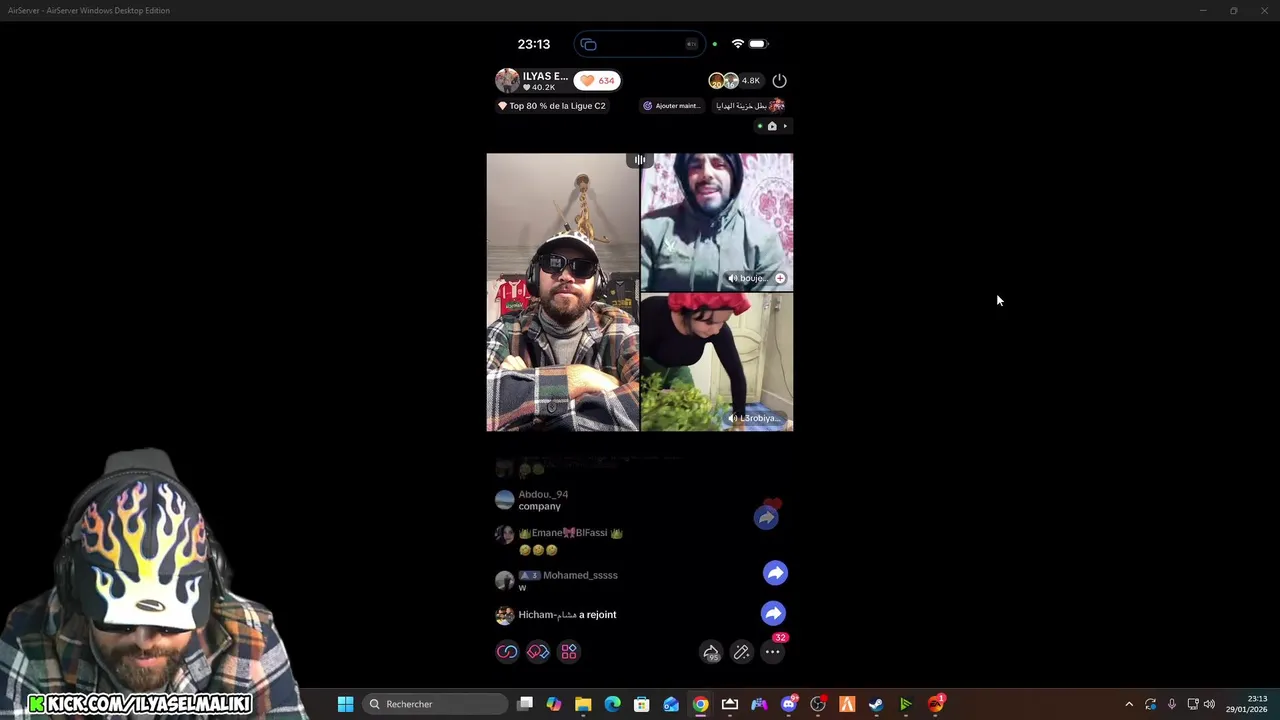Click the Emane BlFassi username

[570, 533]
